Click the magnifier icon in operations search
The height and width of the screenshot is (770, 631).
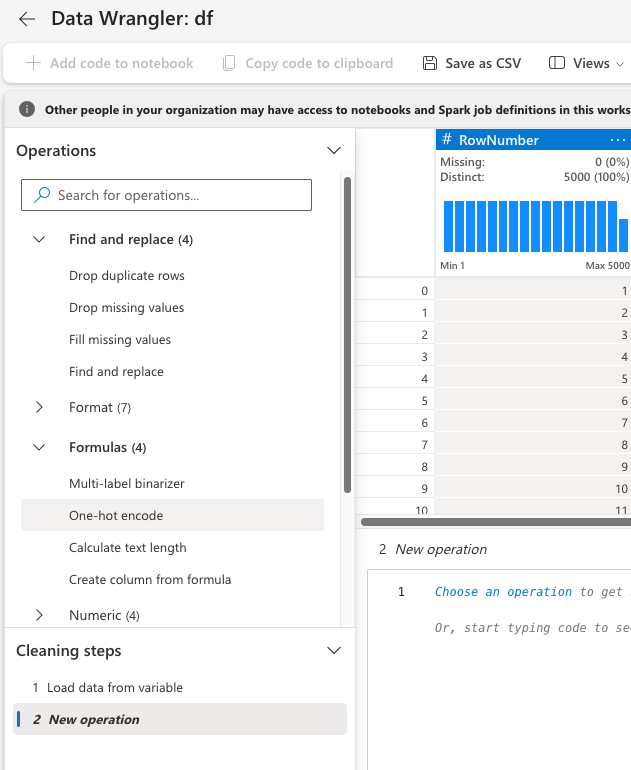point(42,195)
